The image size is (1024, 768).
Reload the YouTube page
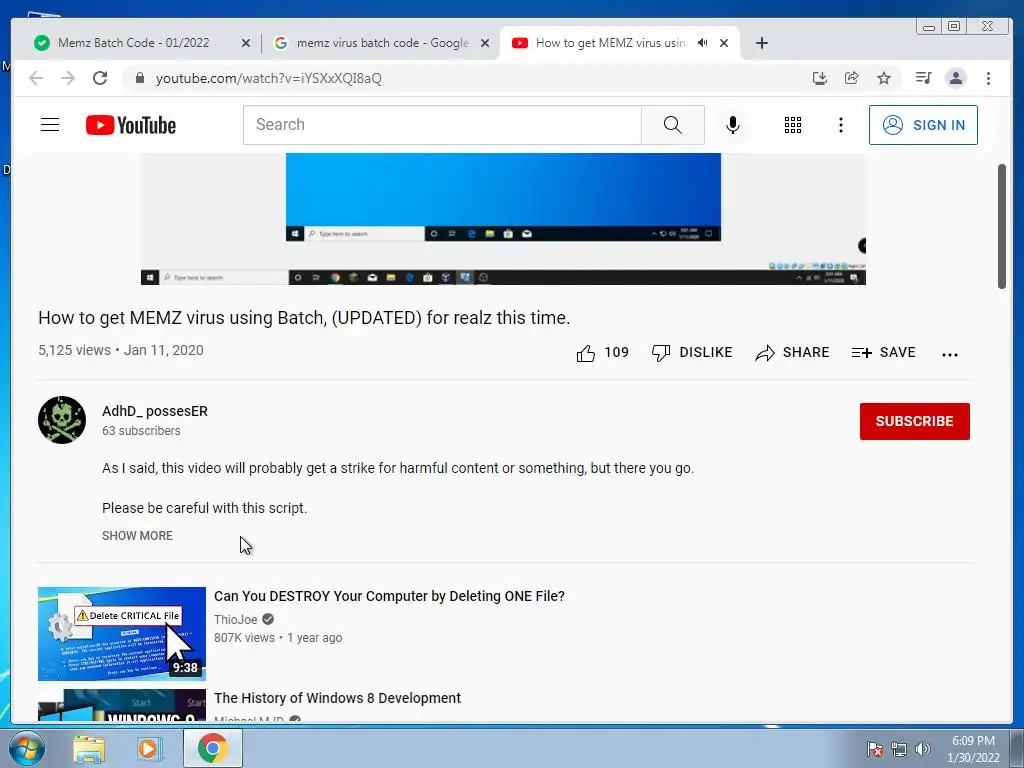[x=100, y=78]
